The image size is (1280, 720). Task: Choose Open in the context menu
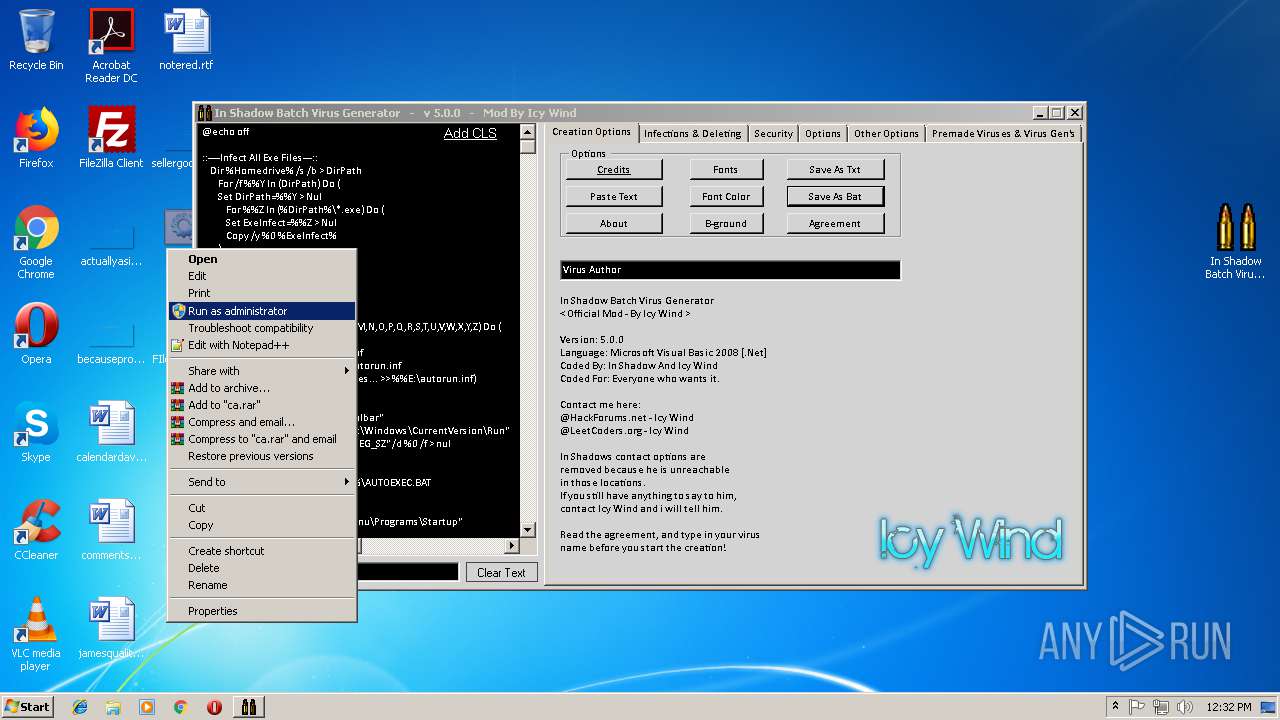coord(261,259)
